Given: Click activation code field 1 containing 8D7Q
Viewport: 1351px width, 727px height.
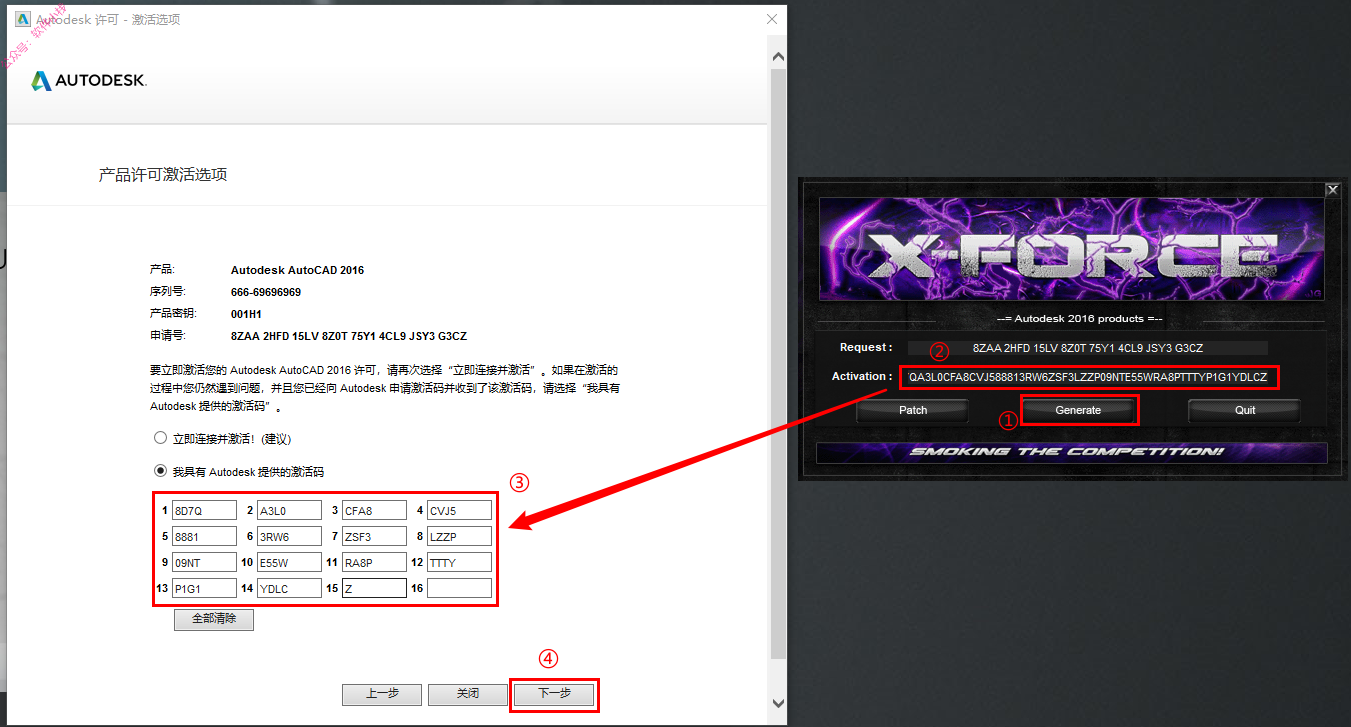Looking at the screenshot, I should pos(204,510).
